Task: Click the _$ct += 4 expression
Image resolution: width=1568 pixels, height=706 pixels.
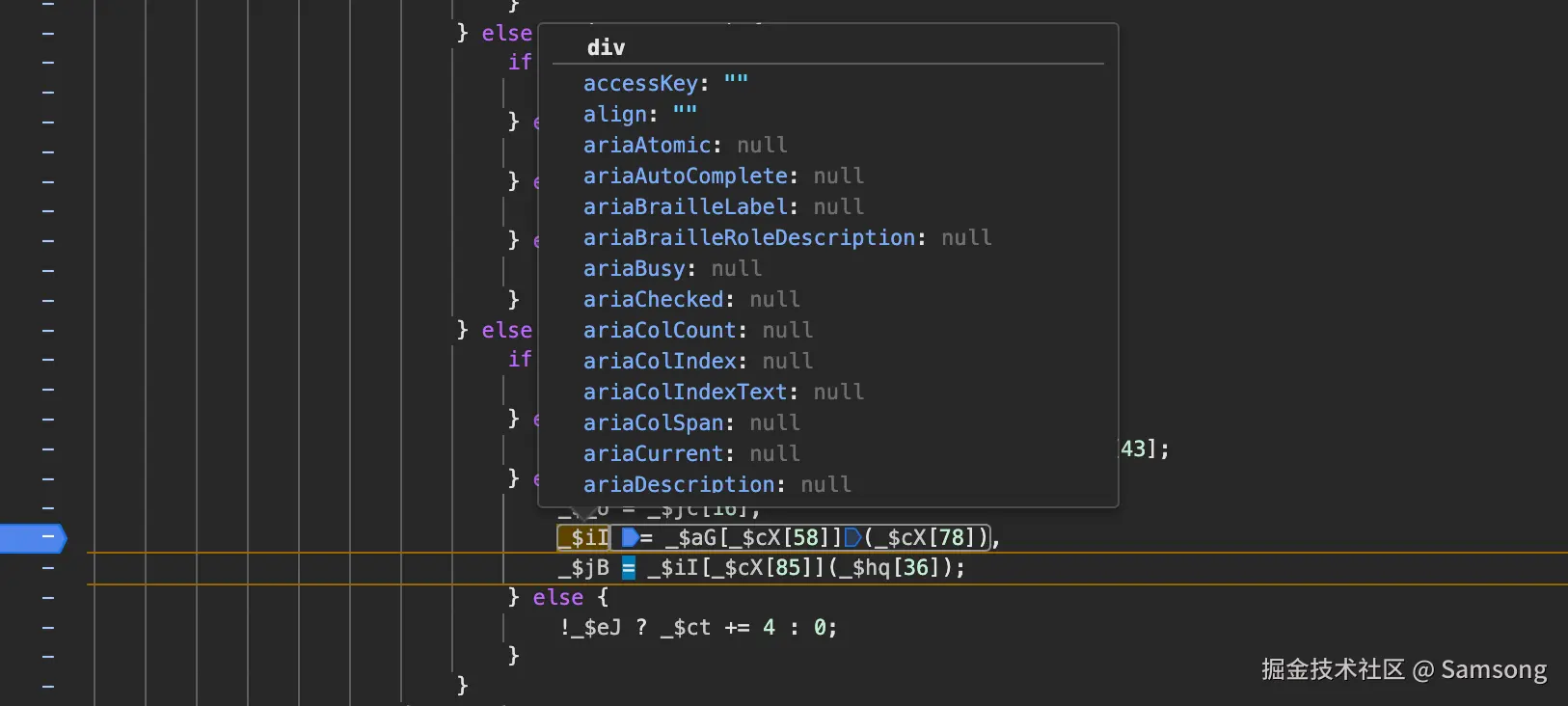Action: pos(717,628)
